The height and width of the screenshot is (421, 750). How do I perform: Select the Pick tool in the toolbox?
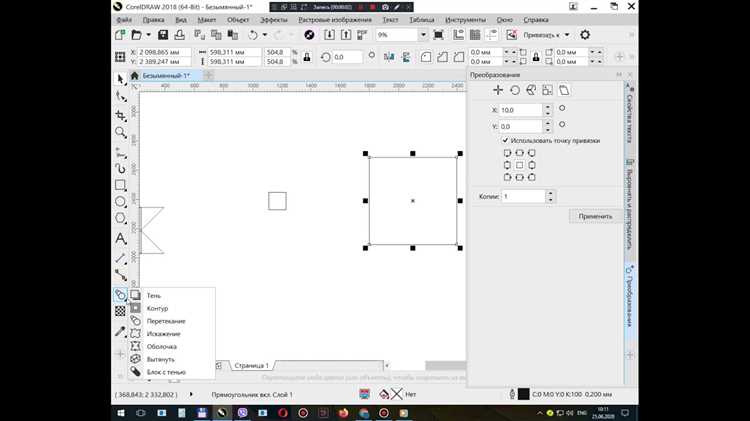tap(120, 79)
